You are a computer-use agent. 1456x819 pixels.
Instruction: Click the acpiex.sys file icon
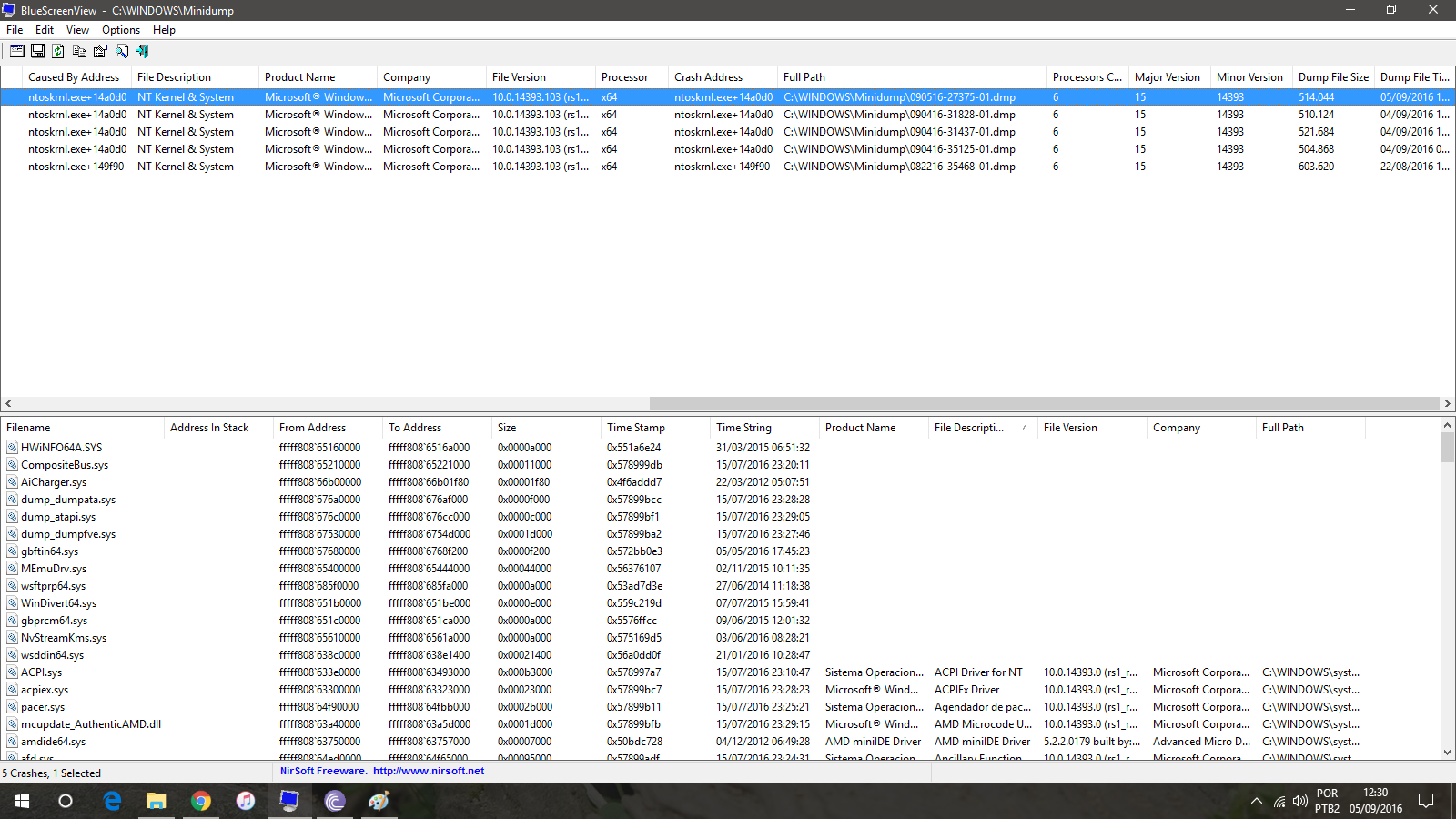[x=13, y=690]
